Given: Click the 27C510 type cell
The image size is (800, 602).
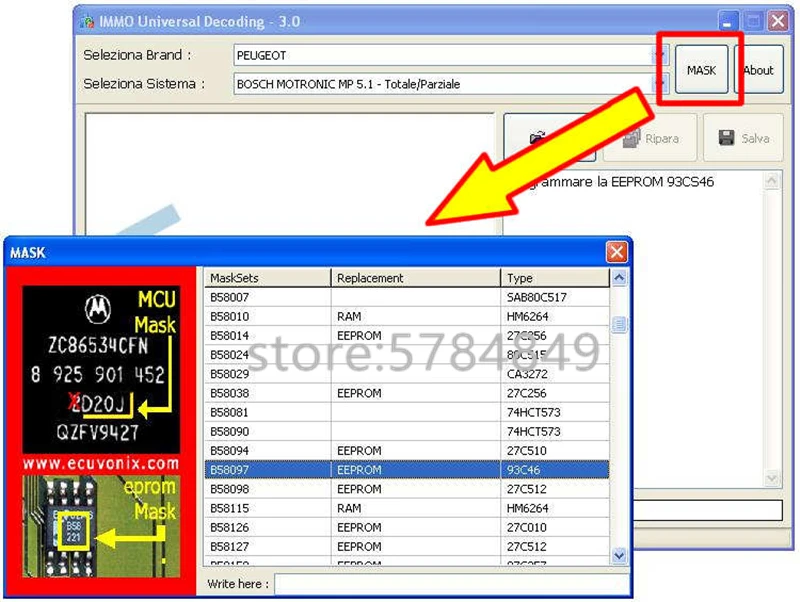Looking at the screenshot, I should click(555, 450).
